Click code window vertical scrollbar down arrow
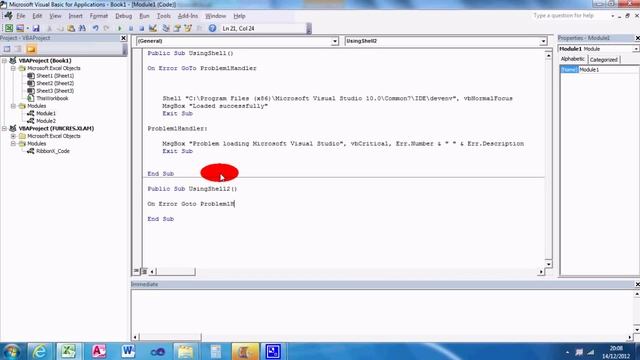Image resolution: width=640 pixels, height=360 pixels. tap(548, 264)
